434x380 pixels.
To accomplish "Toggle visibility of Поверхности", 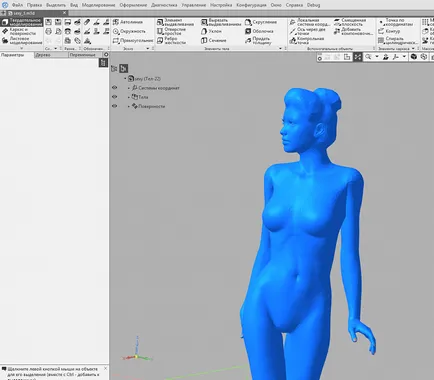I will click(x=115, y=106).
